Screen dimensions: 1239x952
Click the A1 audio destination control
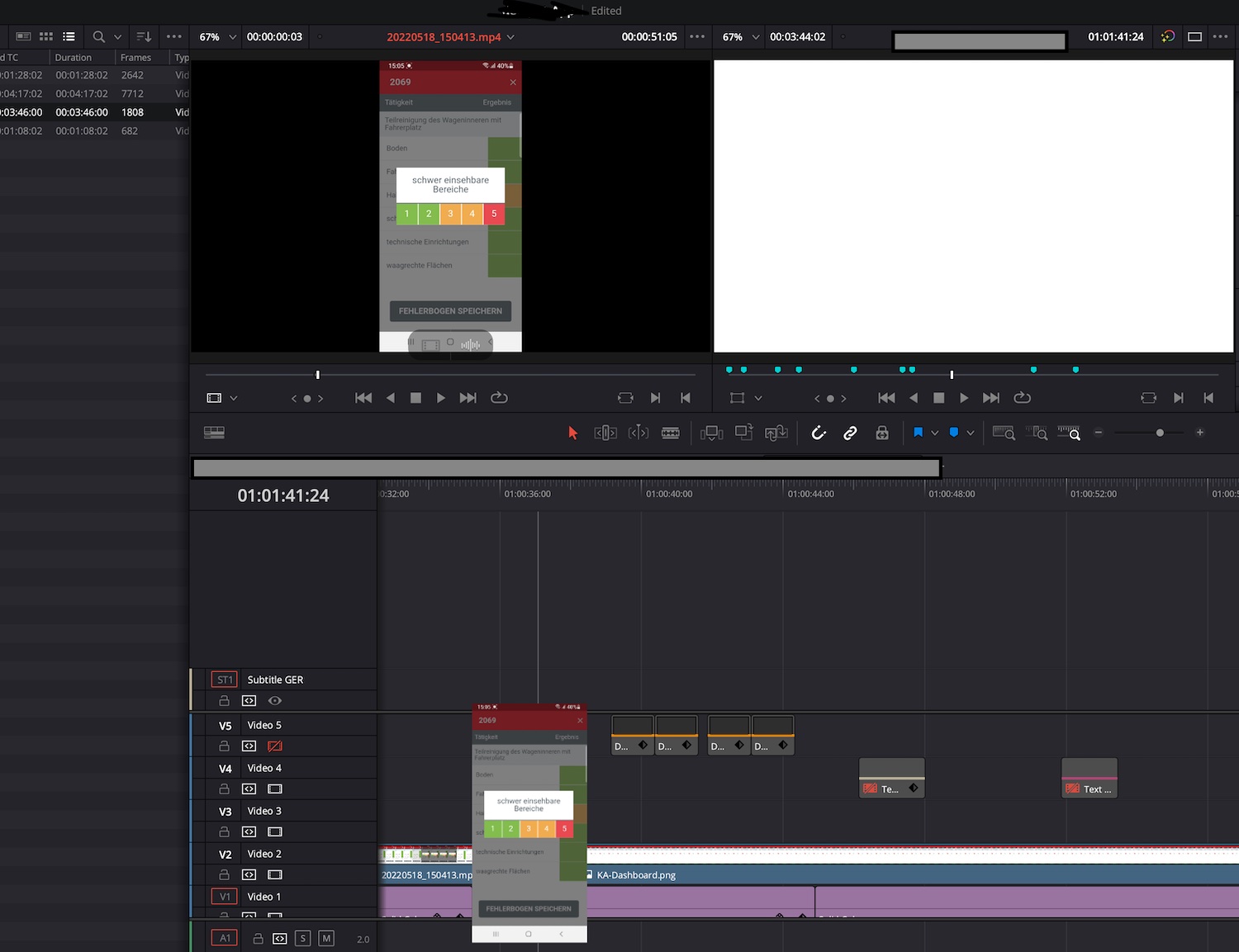click(x=225, y=938)
